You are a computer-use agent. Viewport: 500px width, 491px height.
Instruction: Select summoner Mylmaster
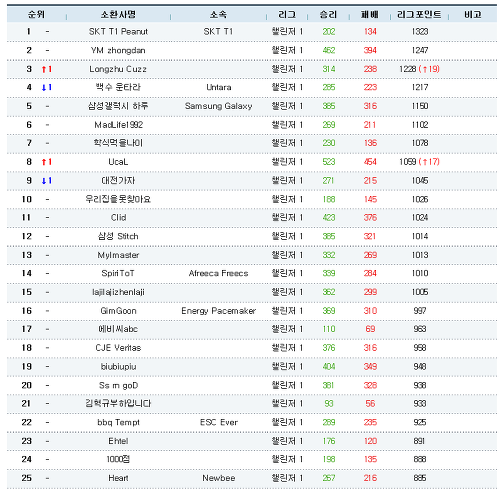[118, 255]
